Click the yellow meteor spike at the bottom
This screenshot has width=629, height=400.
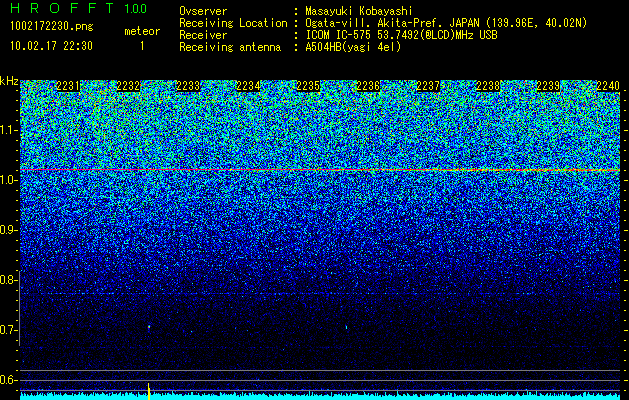tap(149, 391)
